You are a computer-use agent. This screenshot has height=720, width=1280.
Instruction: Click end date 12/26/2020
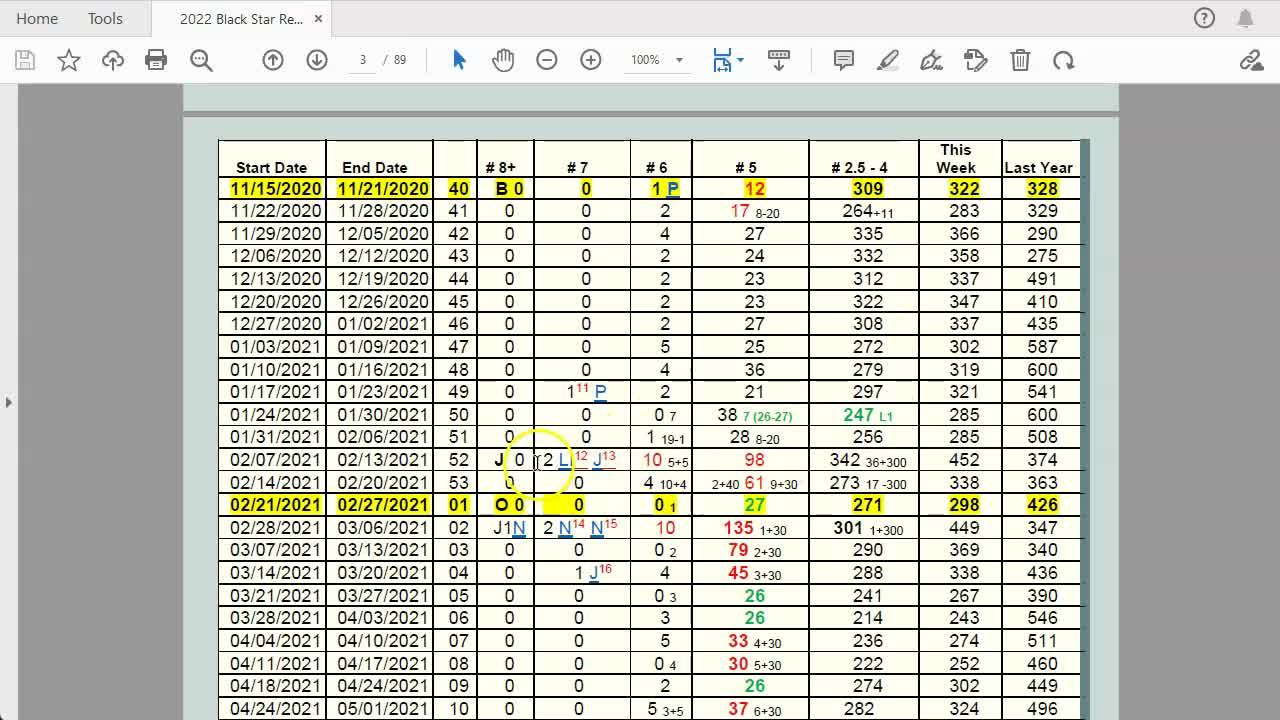coord(383,302)
